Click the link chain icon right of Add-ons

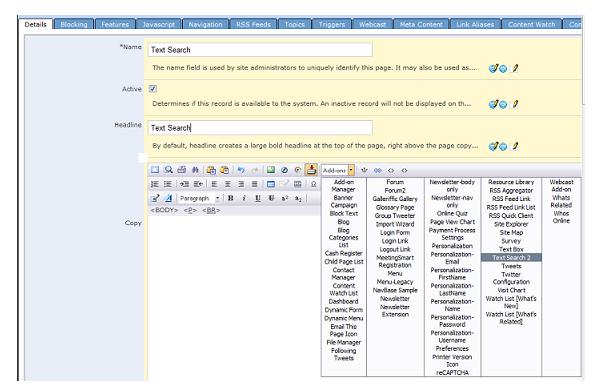pos(378,170)
